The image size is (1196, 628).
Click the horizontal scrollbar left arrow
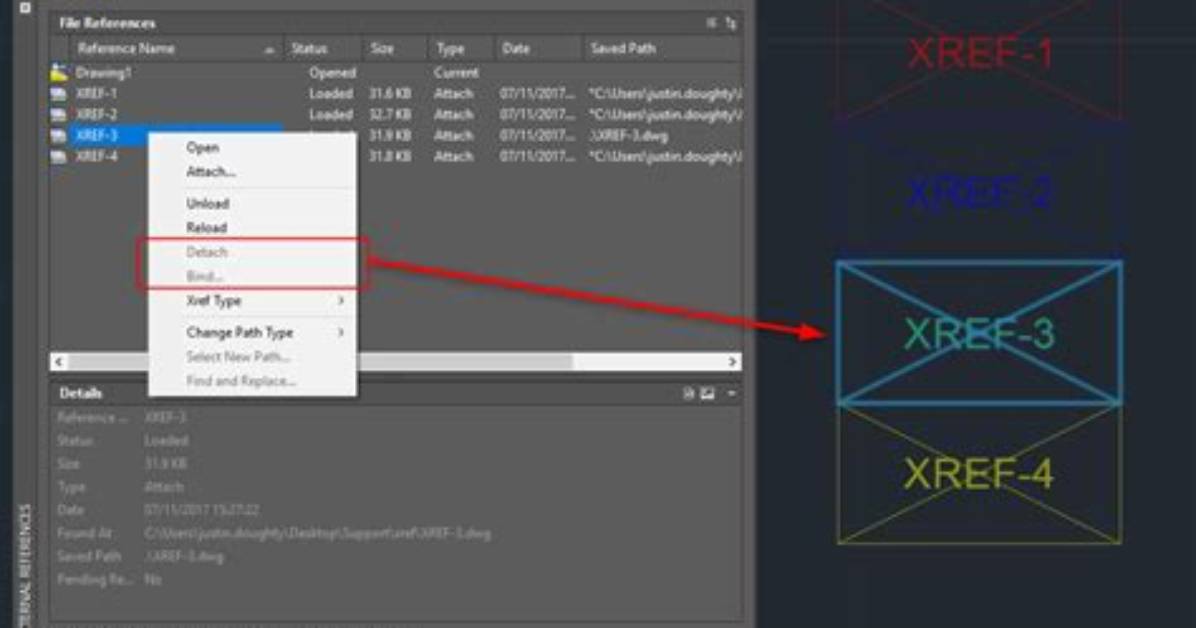[x=59, y=362]
